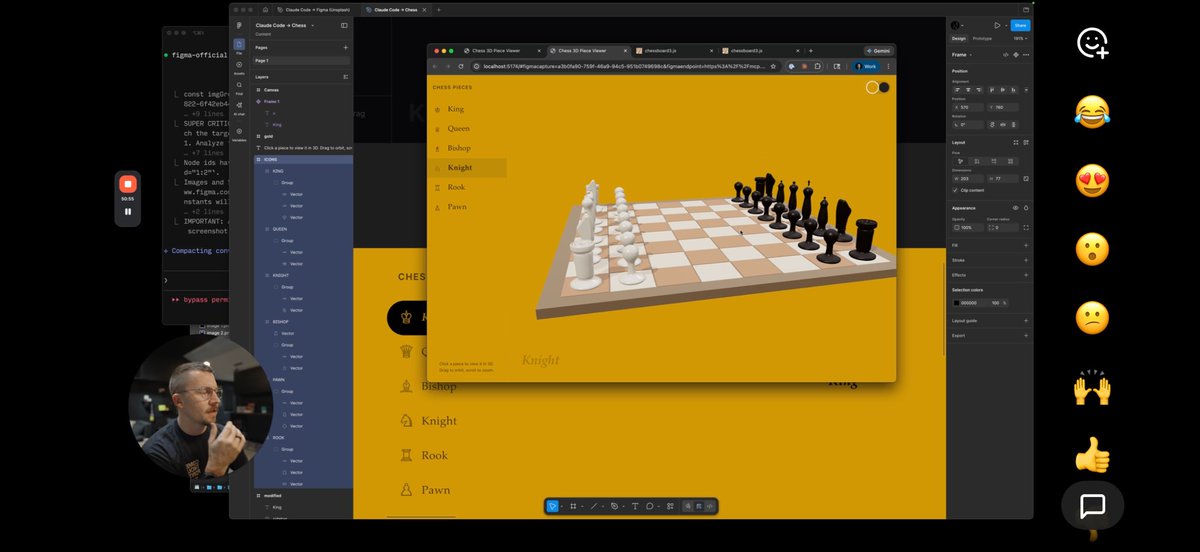This screenshot has width=1200, height=552.
Task: Select the Move tool in bottom toolbar
Action: pyautogui.click(x=552, y=506)
